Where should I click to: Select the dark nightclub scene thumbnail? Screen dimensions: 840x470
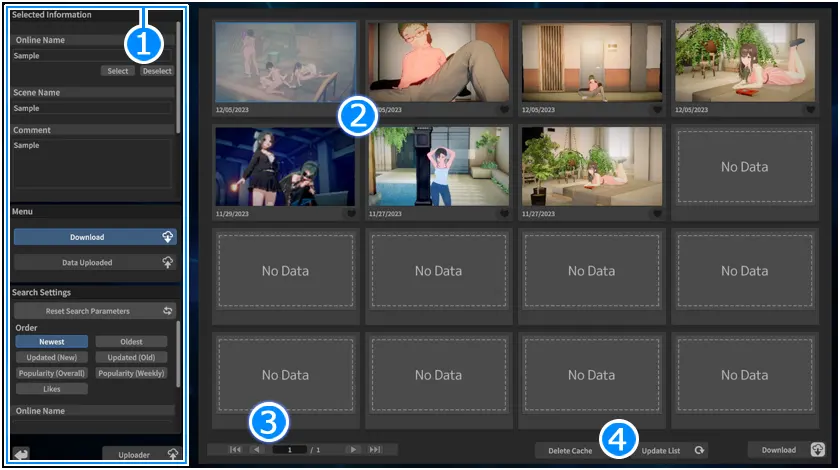pos(285,166)
